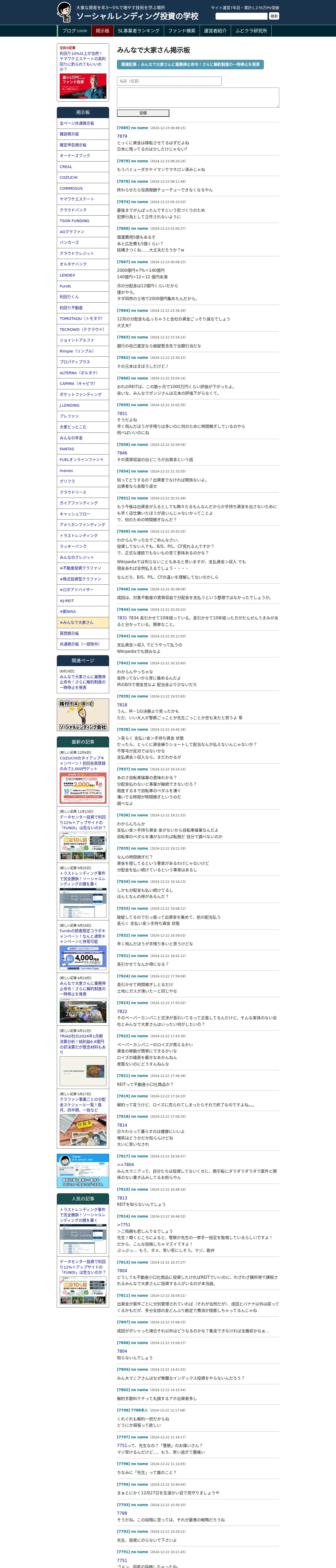Click post number [7885]
Image resolution: width=336 pixels, height=1568 pixels.
pos(123,128)
